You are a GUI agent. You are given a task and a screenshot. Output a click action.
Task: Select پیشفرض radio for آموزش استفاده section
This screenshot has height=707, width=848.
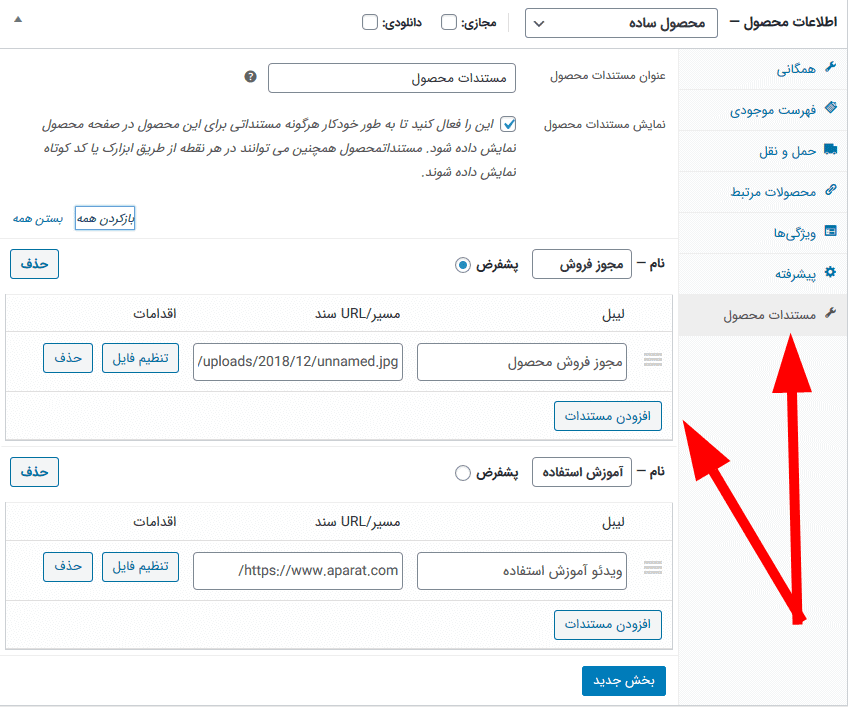tap(462, 473)
